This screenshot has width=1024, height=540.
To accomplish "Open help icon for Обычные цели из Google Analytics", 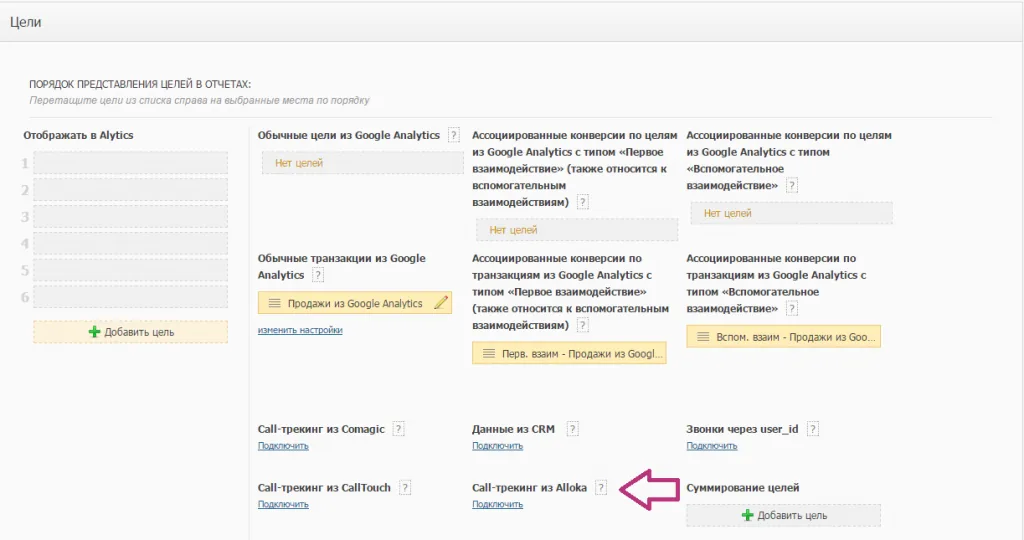I will [x=453, y=135].
